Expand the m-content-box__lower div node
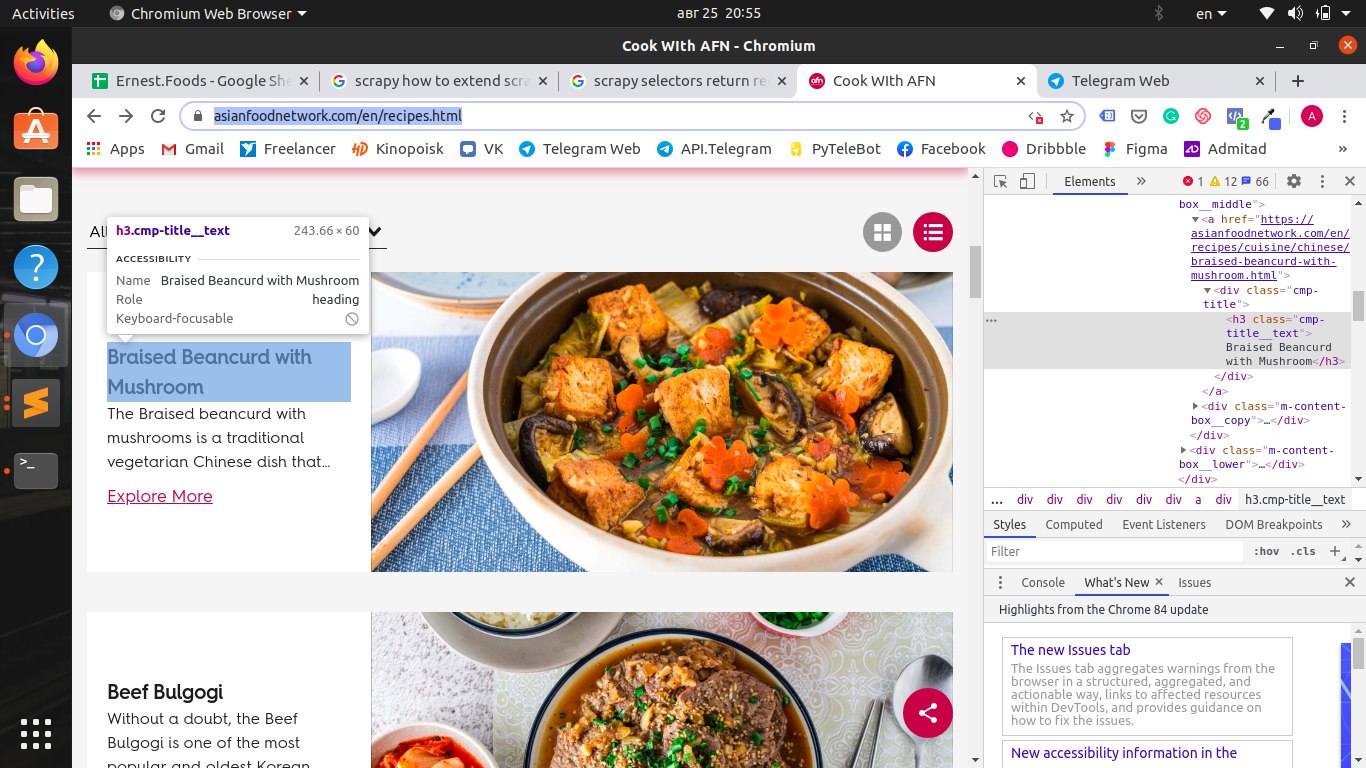 click(1183, 451)
